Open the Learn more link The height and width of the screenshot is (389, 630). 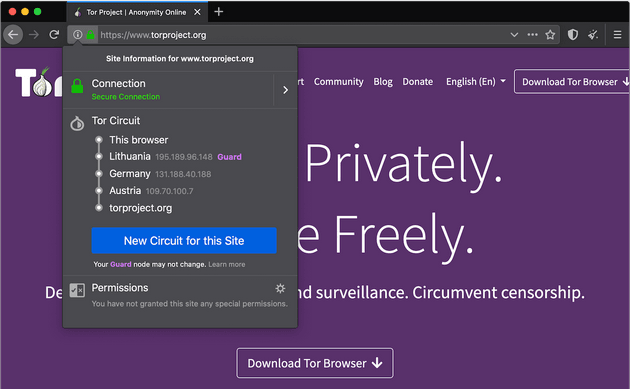[227, 264]
